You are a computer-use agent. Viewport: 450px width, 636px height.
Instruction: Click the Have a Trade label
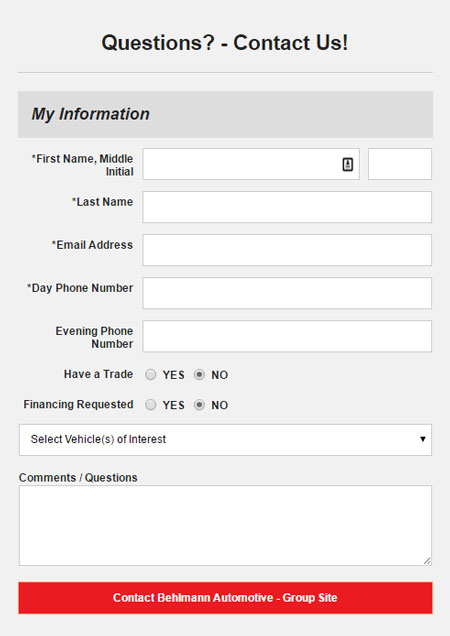98,374
